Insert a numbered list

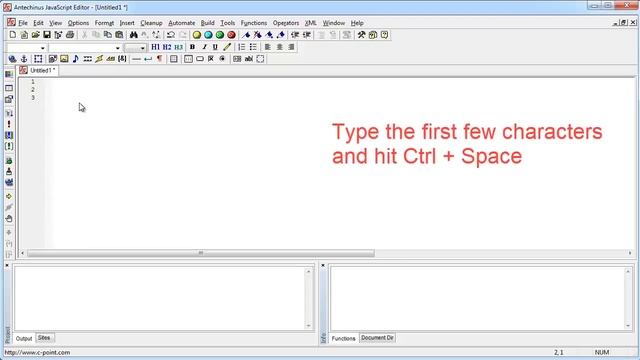(x=242, y=47)
